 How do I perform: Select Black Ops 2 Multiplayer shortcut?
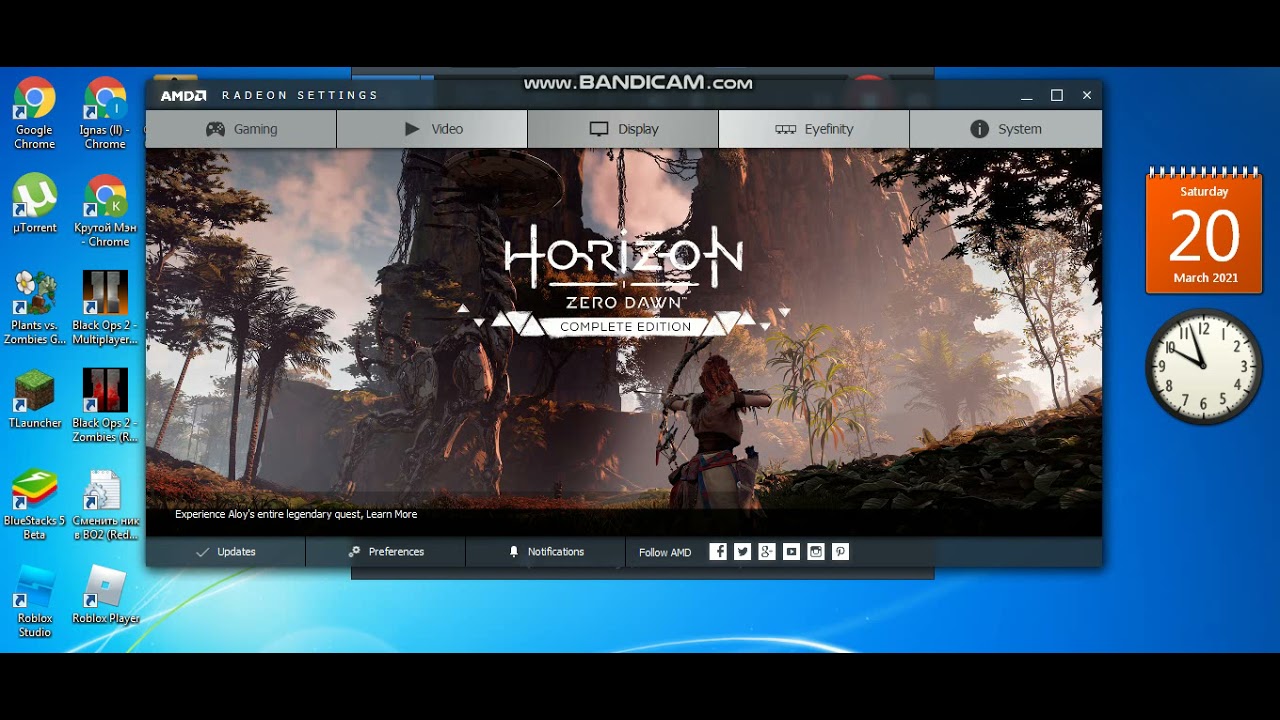[105, 308]
